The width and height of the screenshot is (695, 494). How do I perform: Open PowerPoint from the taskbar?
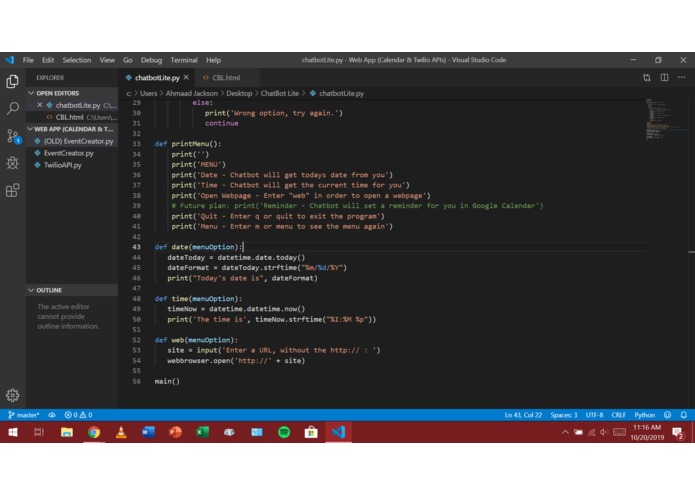click(176, 432)
